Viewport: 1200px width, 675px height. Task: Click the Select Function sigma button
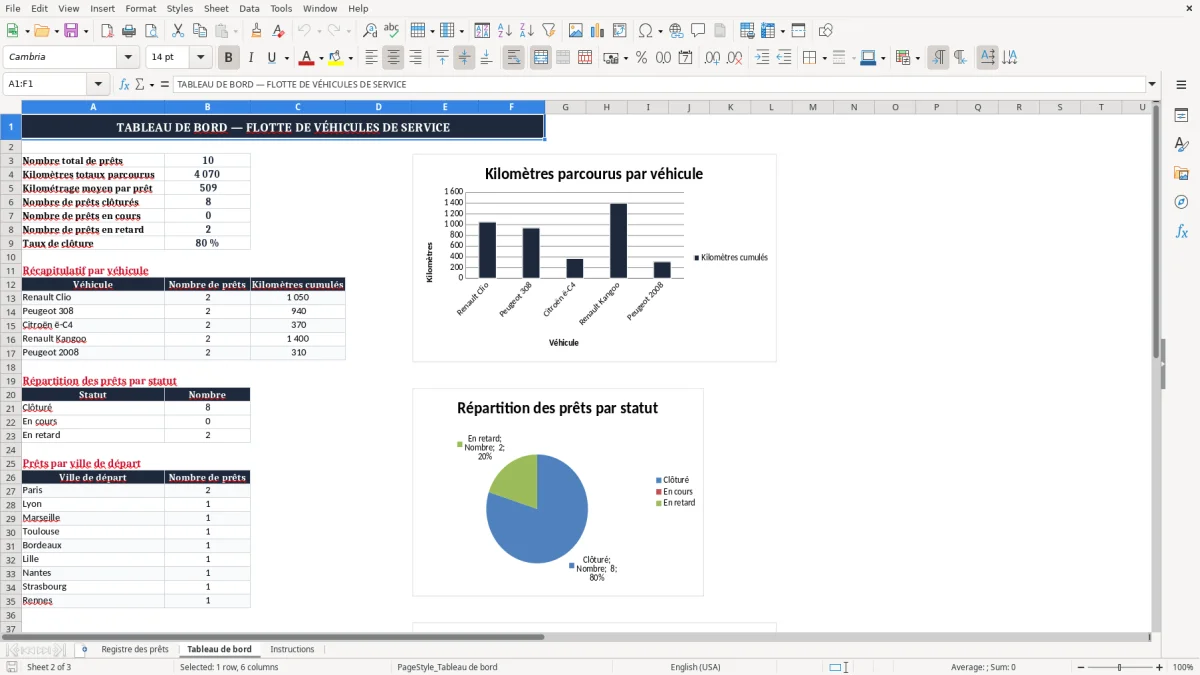(140, 85)
